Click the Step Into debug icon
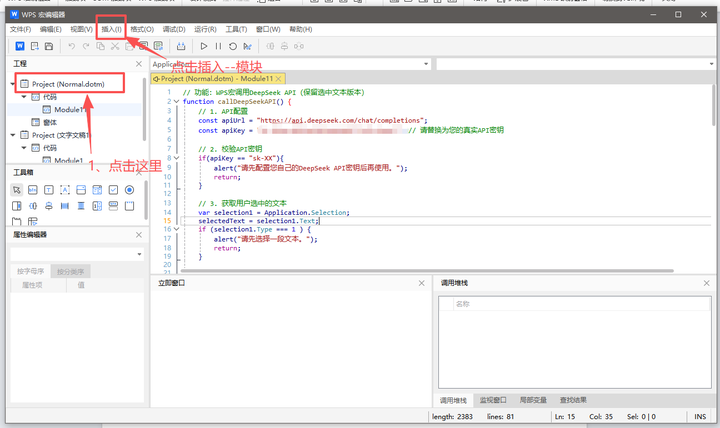 270,46
